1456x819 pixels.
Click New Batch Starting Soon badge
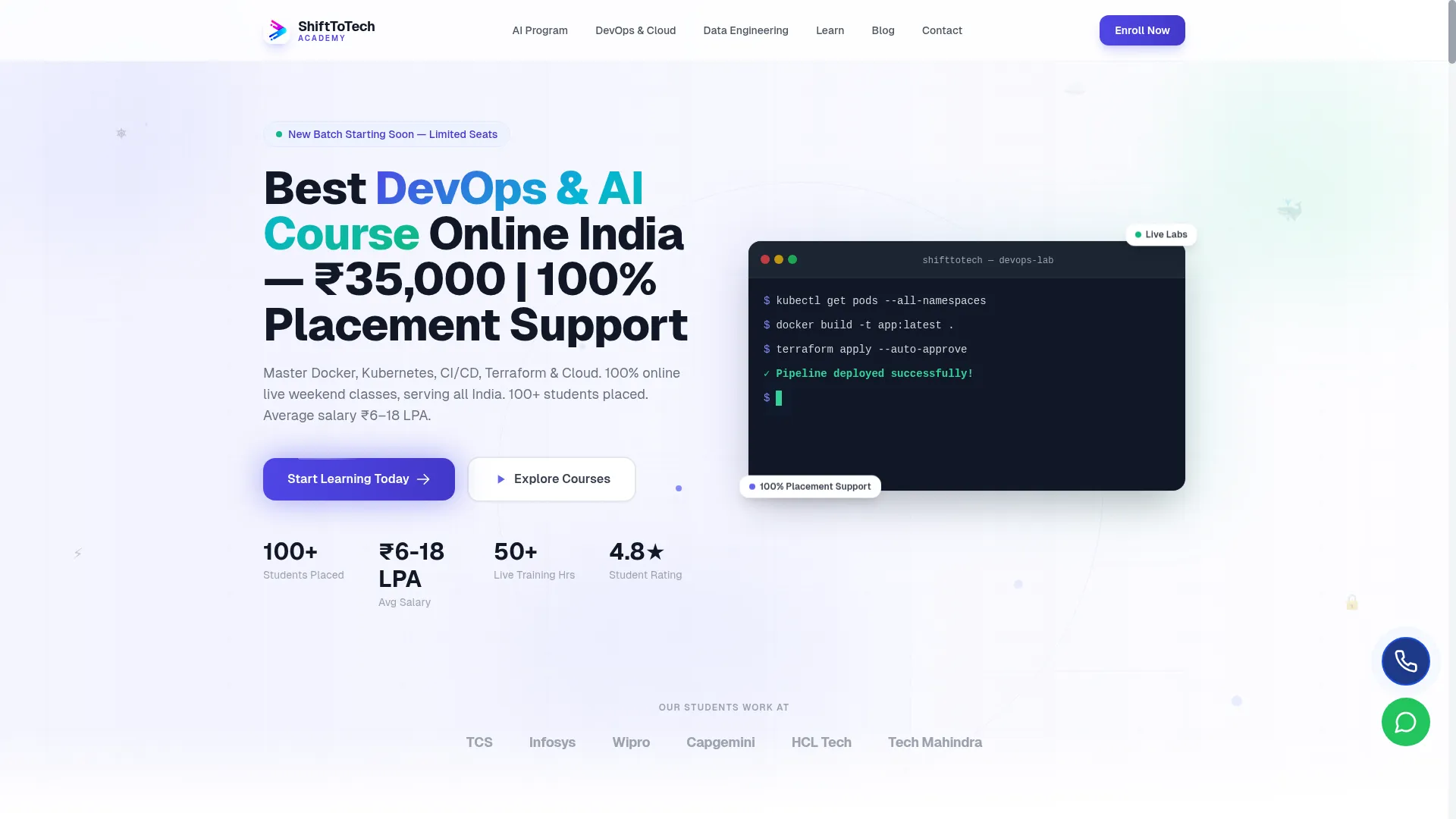[x=387, y=134]
